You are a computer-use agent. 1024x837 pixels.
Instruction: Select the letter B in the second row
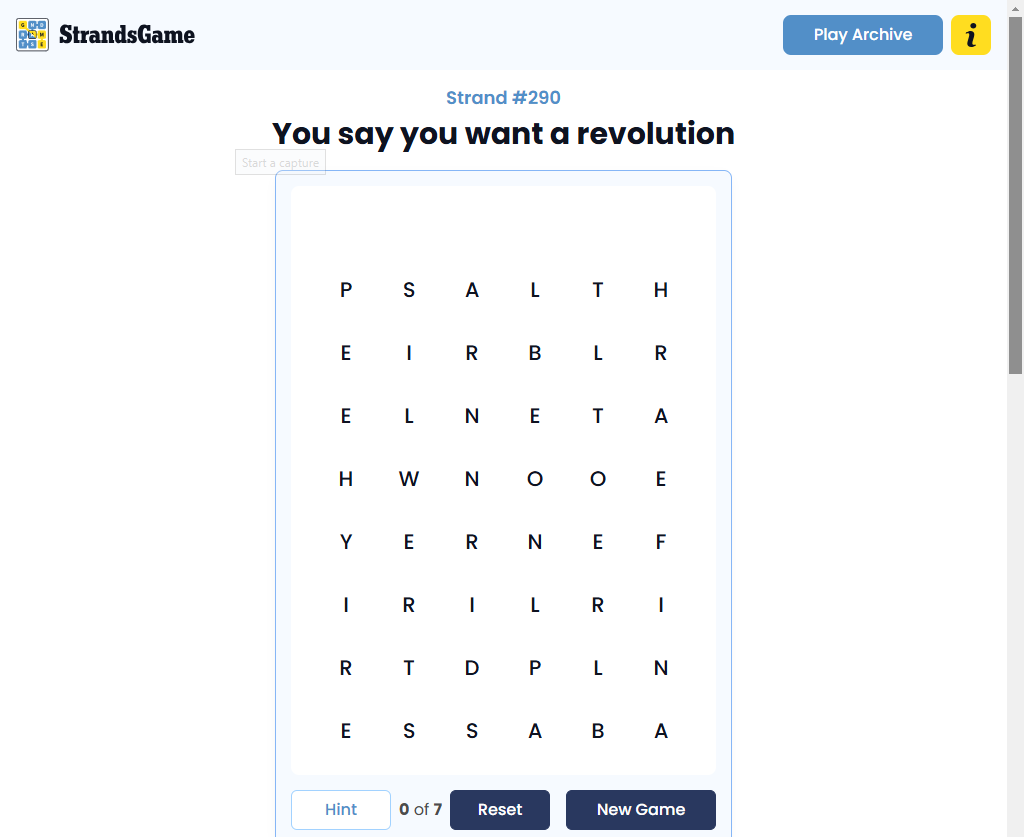tap(535, 353)
